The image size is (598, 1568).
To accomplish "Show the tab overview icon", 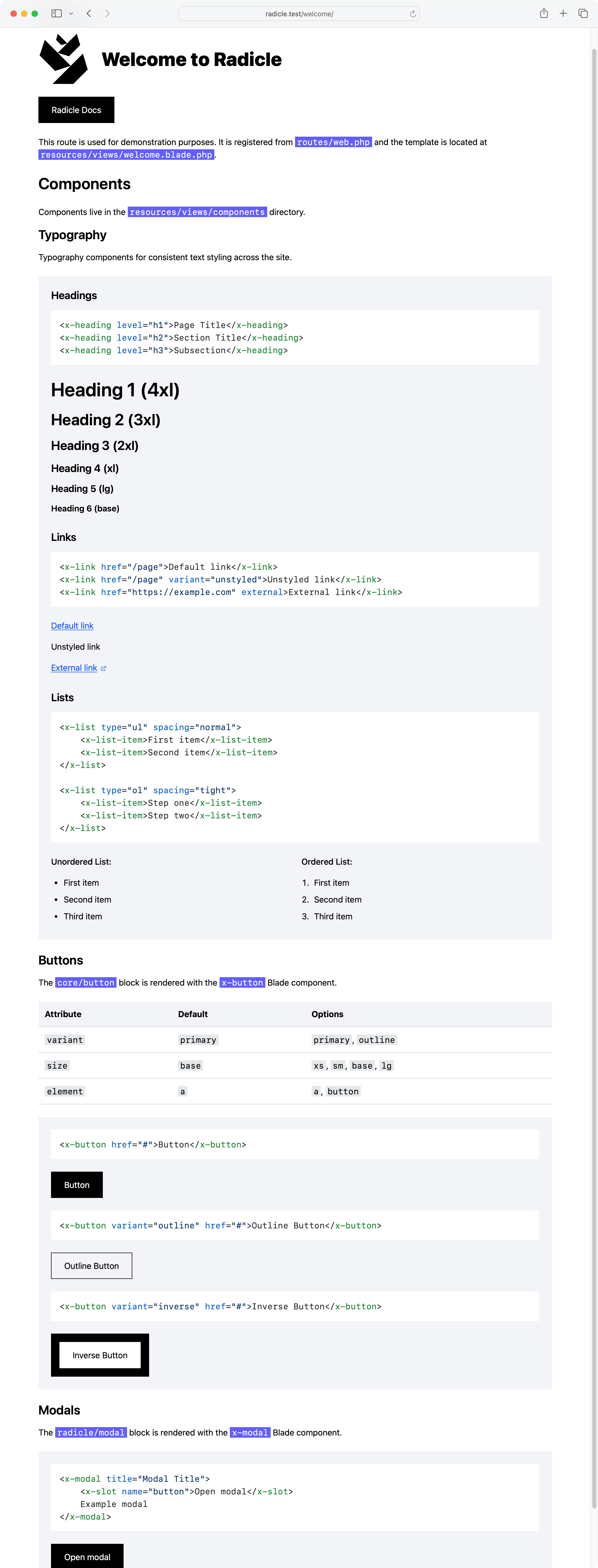I will click(583, 13).
